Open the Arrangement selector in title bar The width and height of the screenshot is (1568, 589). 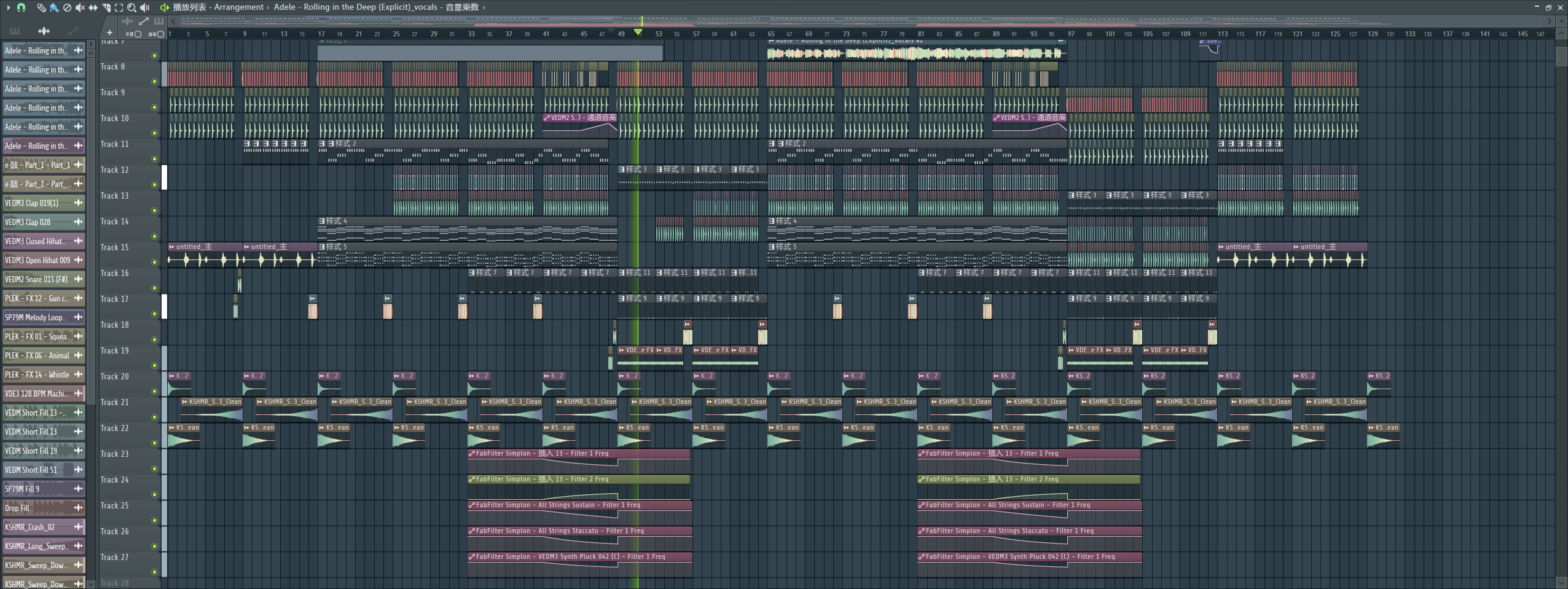pos(238,7)
